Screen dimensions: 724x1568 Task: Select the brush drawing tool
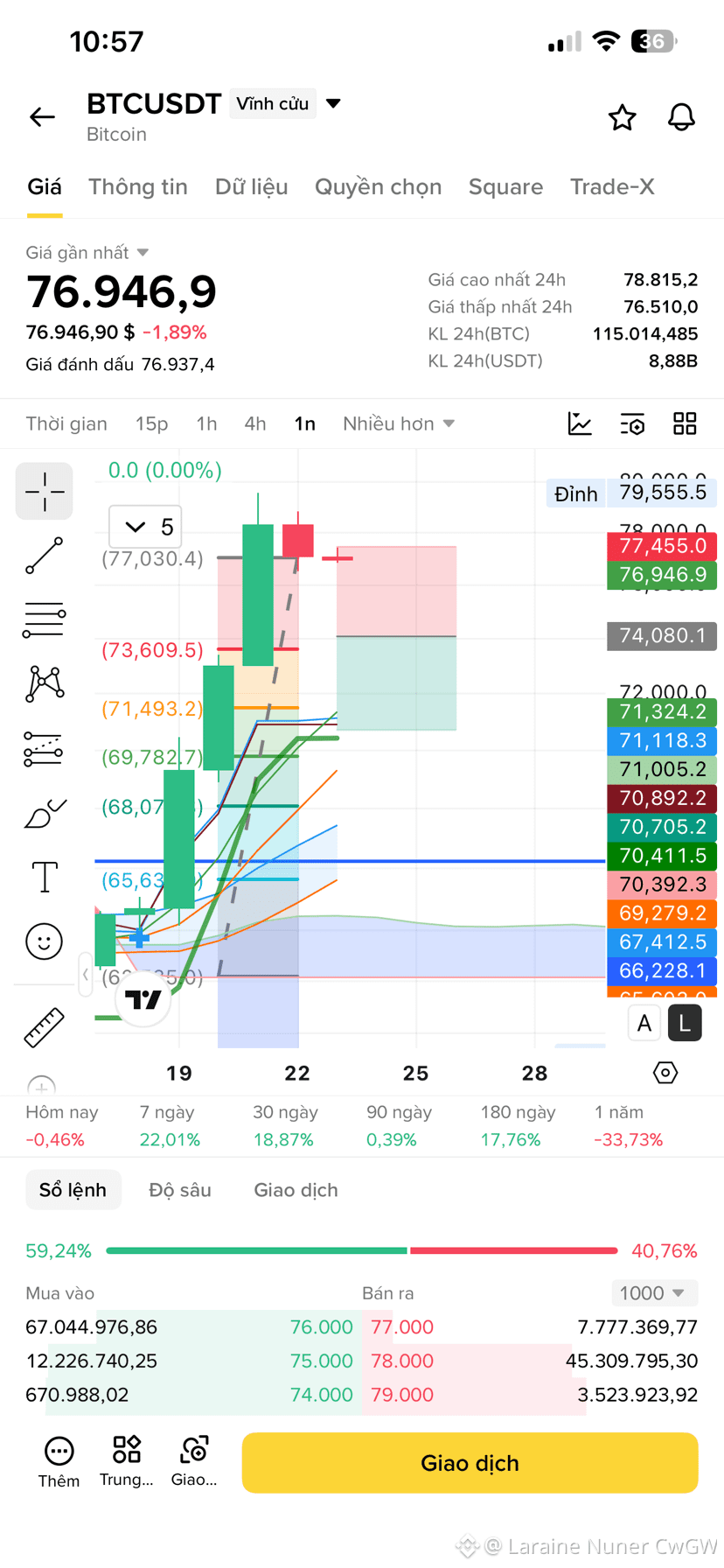[x=45, y=813]
